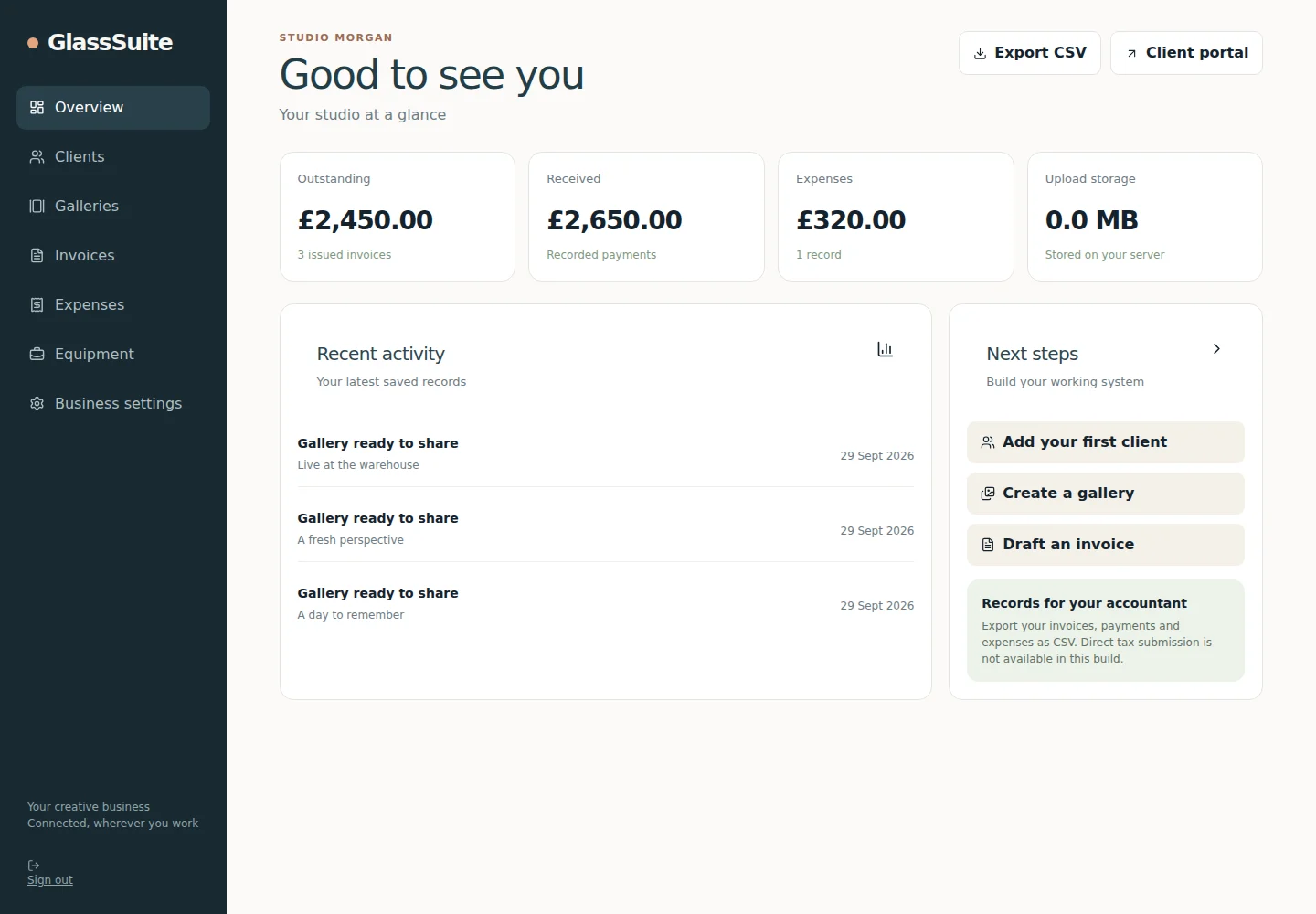Start Draft an invoice
Screen dimensions: 1316x914
click(x=1106, y=545)
